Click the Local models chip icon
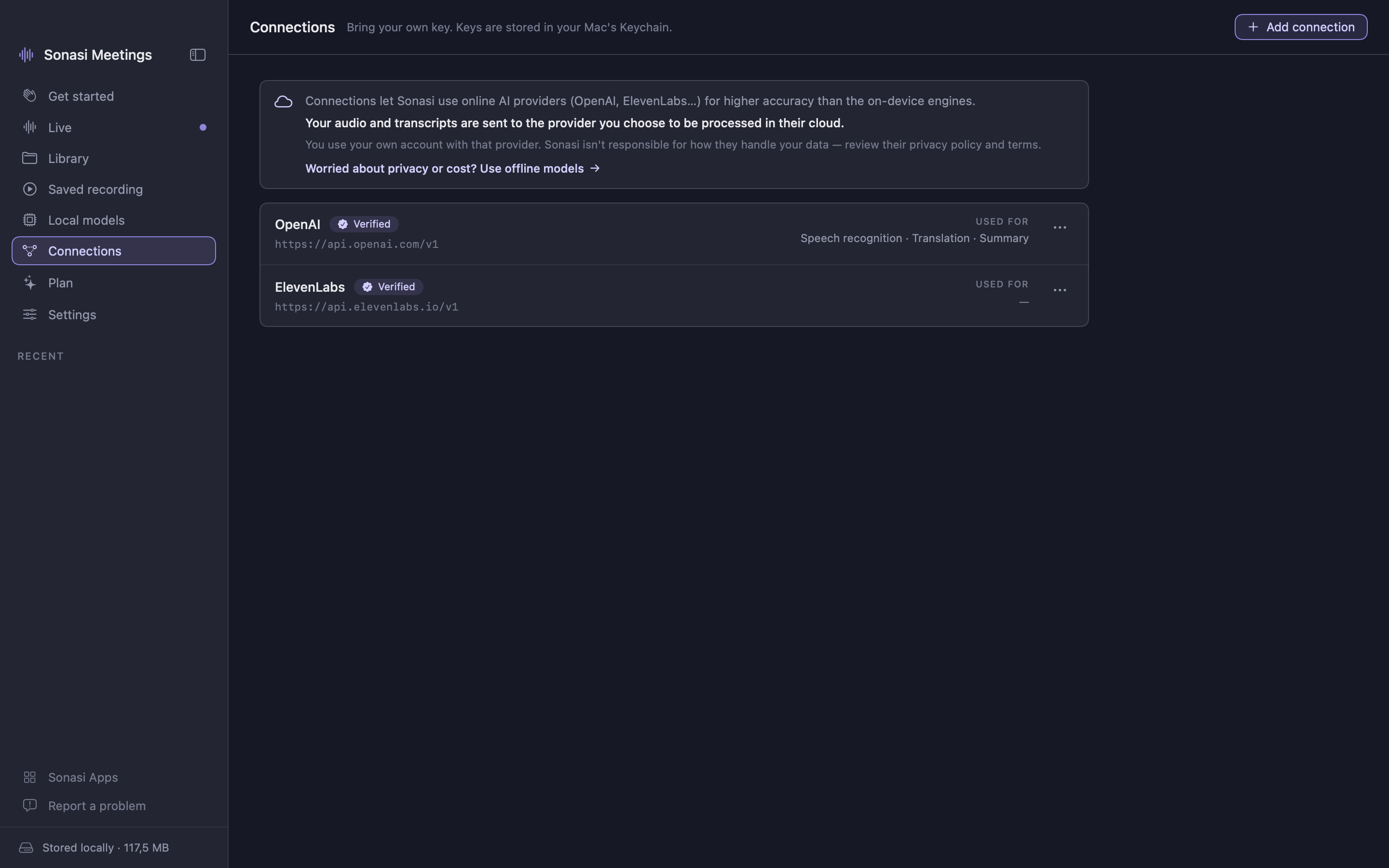 (x=30, y=220)
